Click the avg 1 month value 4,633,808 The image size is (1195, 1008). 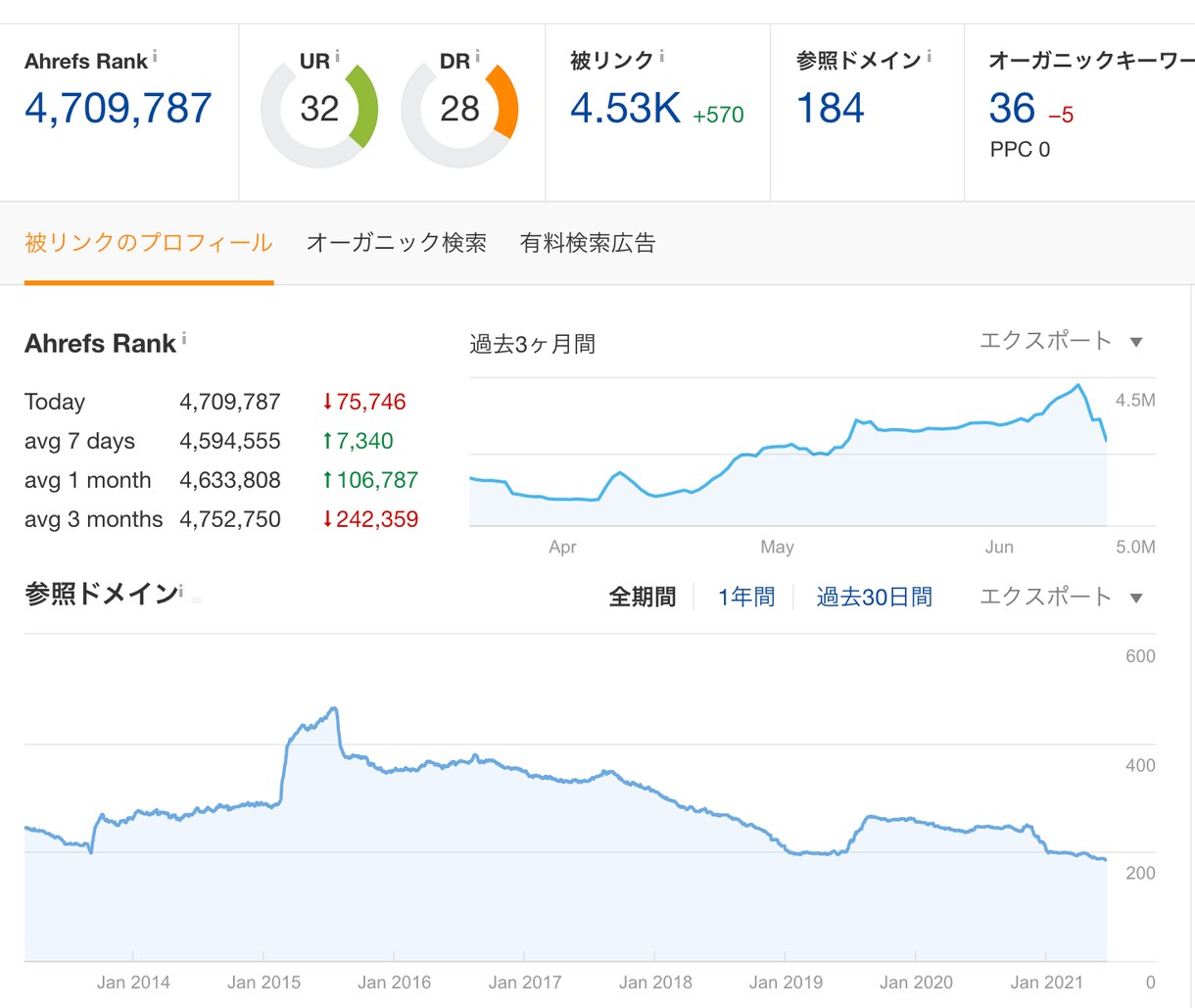(x=230, y=480)
